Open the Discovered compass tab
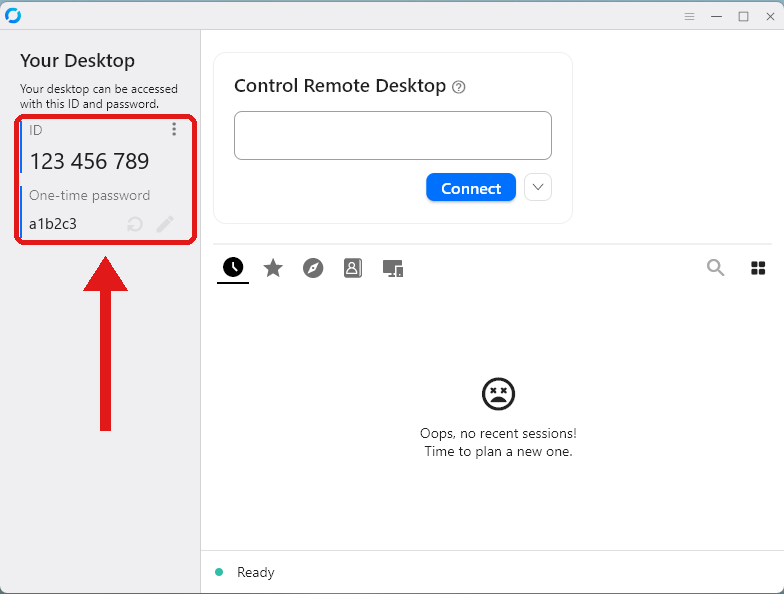 click(313, 268)
